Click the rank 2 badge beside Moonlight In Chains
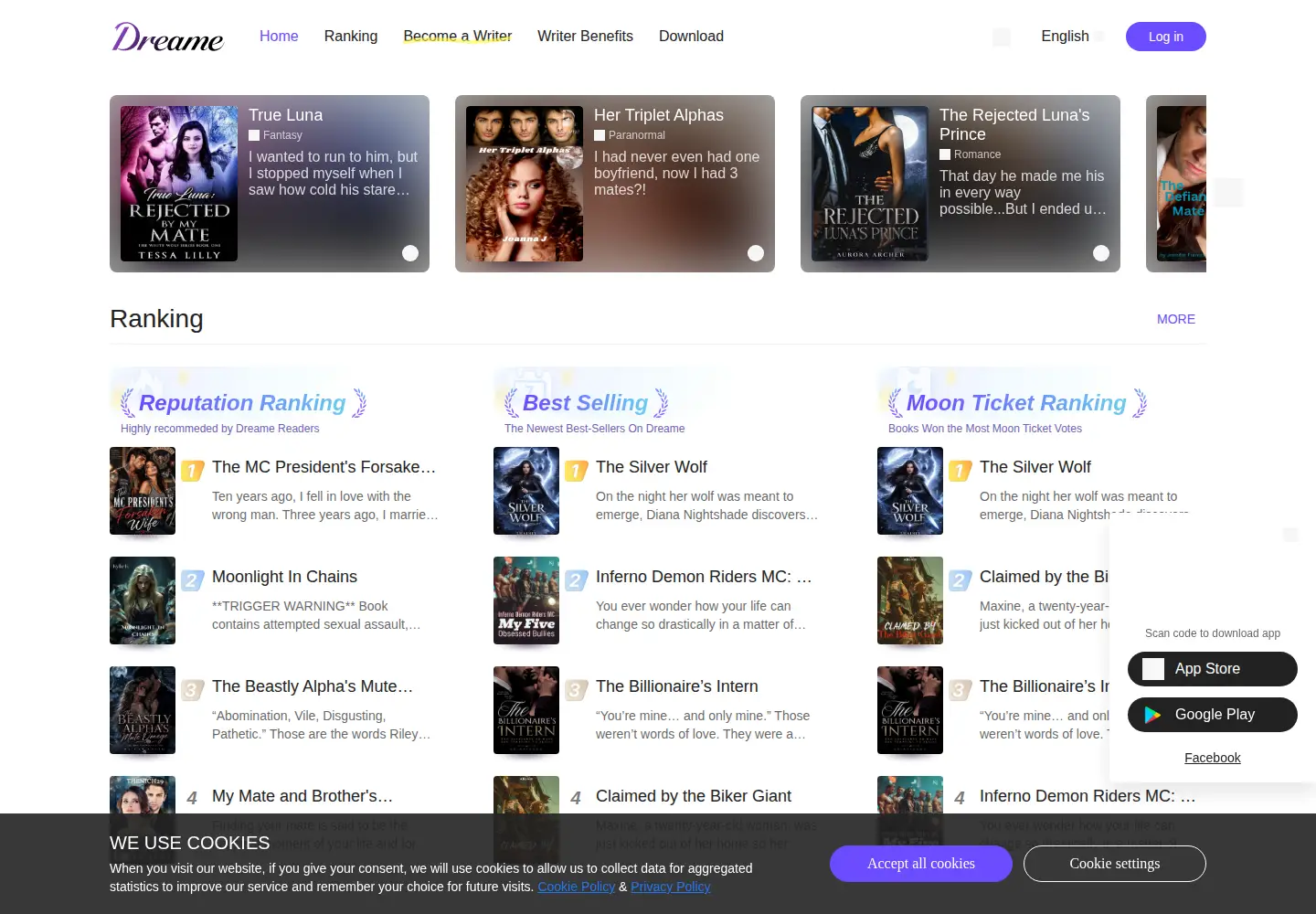Image resolution: width=1316 pixels, height=914 pixels. pos(192,580)
